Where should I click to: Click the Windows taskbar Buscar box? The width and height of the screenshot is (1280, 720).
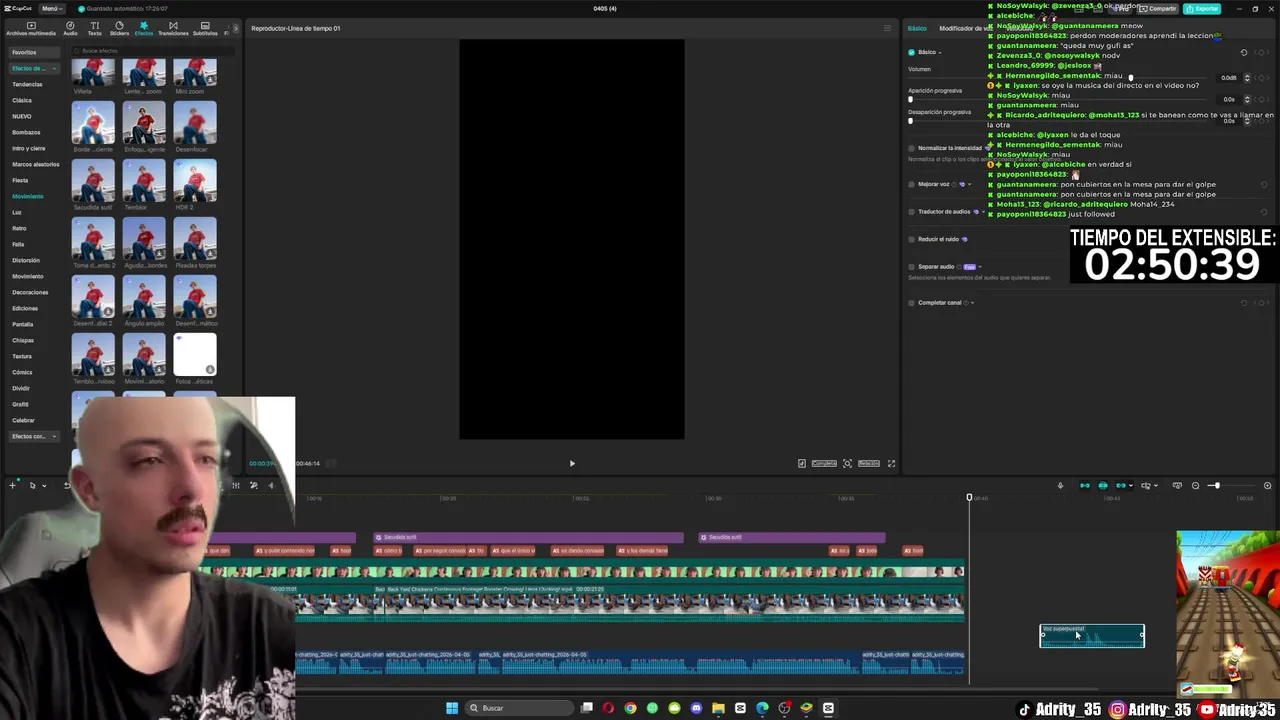518,708
